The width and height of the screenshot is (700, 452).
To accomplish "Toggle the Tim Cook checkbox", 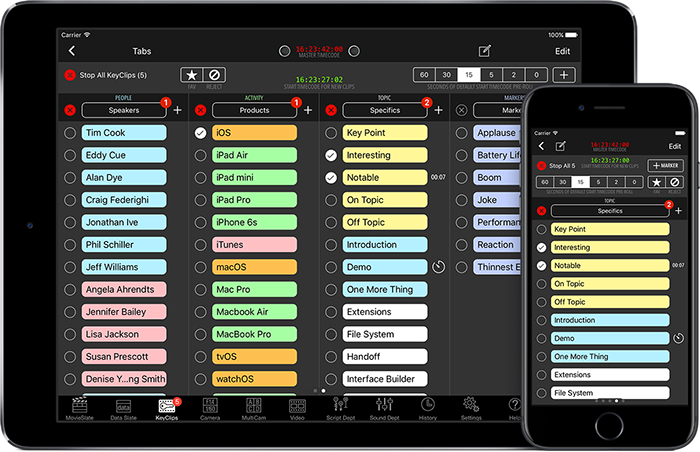I will [x=70, y=133].
